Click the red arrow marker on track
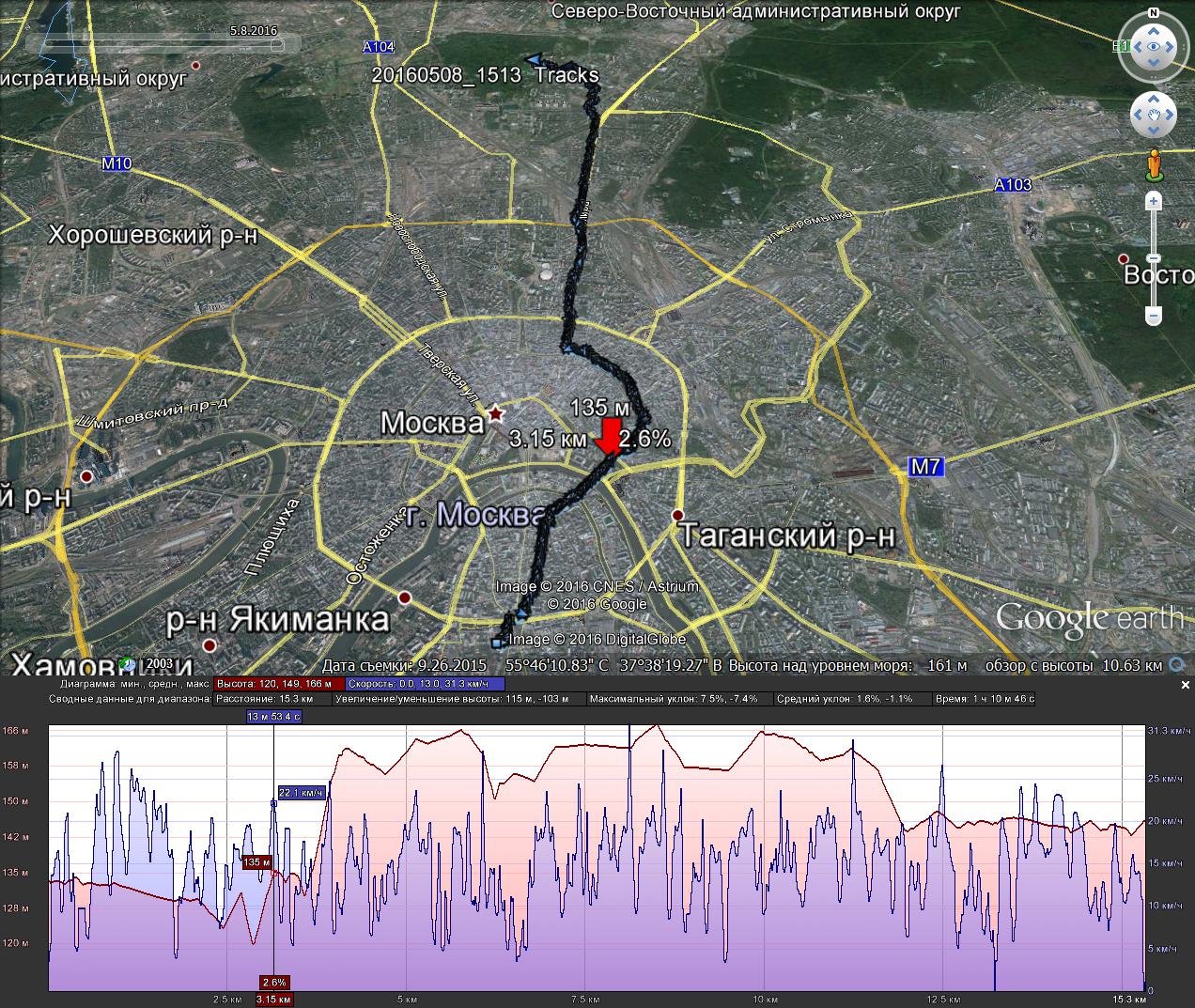 click(609, 437)
